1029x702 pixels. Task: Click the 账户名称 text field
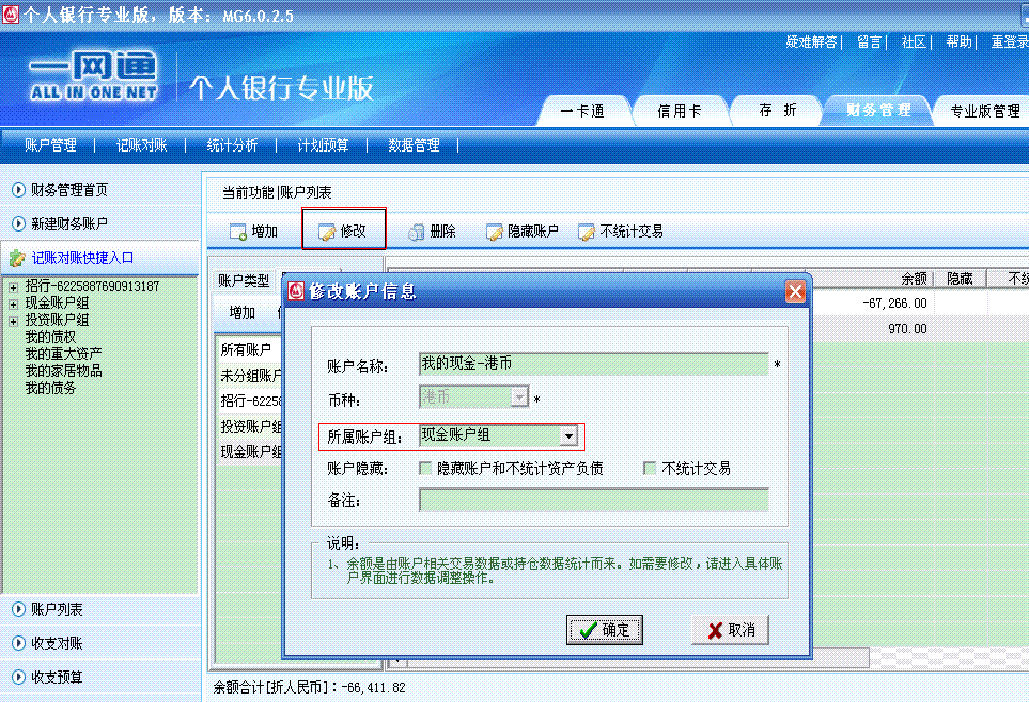(593, 364)
